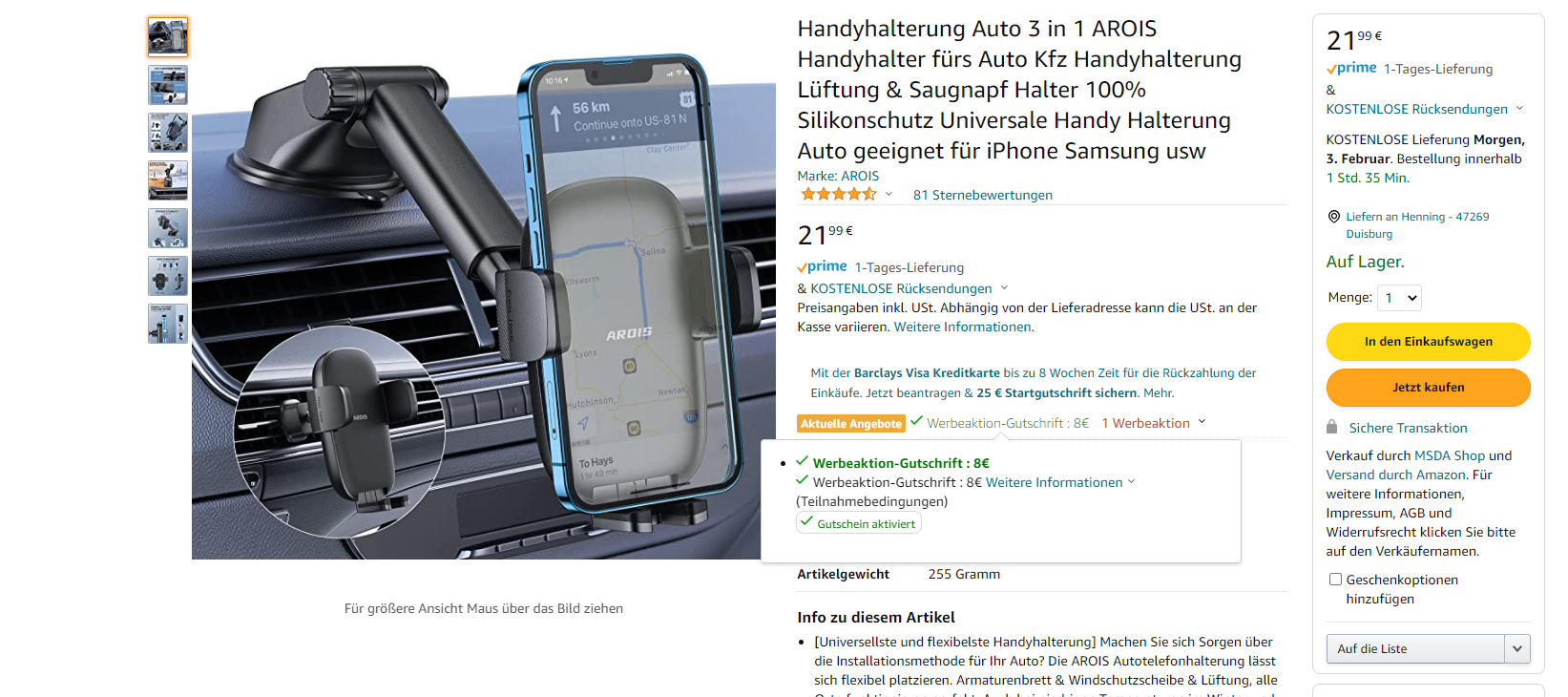Tick the Geschenkoptionen hinzufügen checkbox
This screenshot has width=1568, height=697.
[1335, 580]
